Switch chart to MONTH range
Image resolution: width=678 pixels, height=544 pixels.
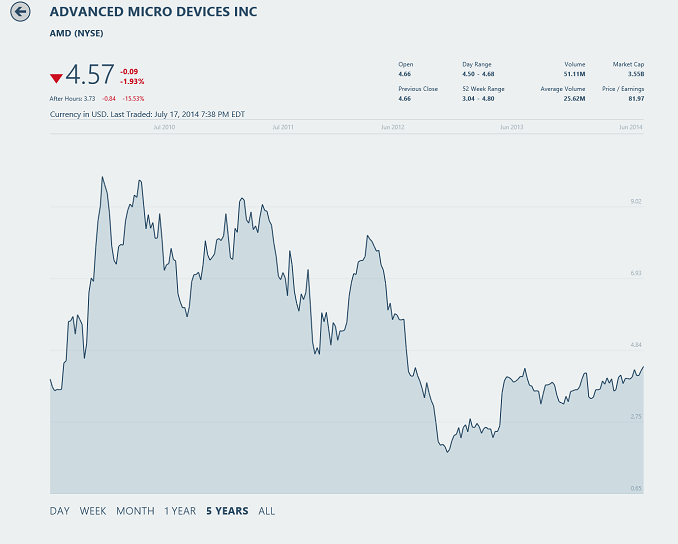(135, 511)
